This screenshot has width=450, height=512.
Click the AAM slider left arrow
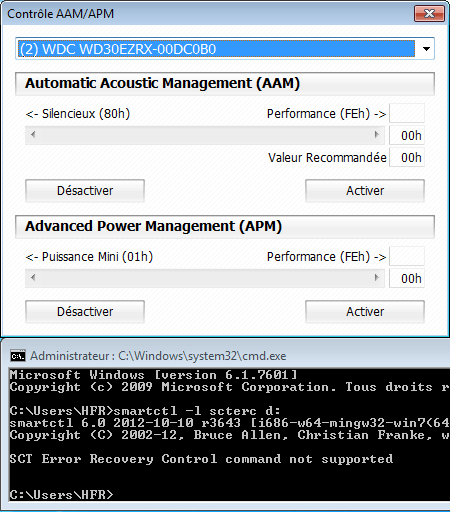click(x=33, y=135)
